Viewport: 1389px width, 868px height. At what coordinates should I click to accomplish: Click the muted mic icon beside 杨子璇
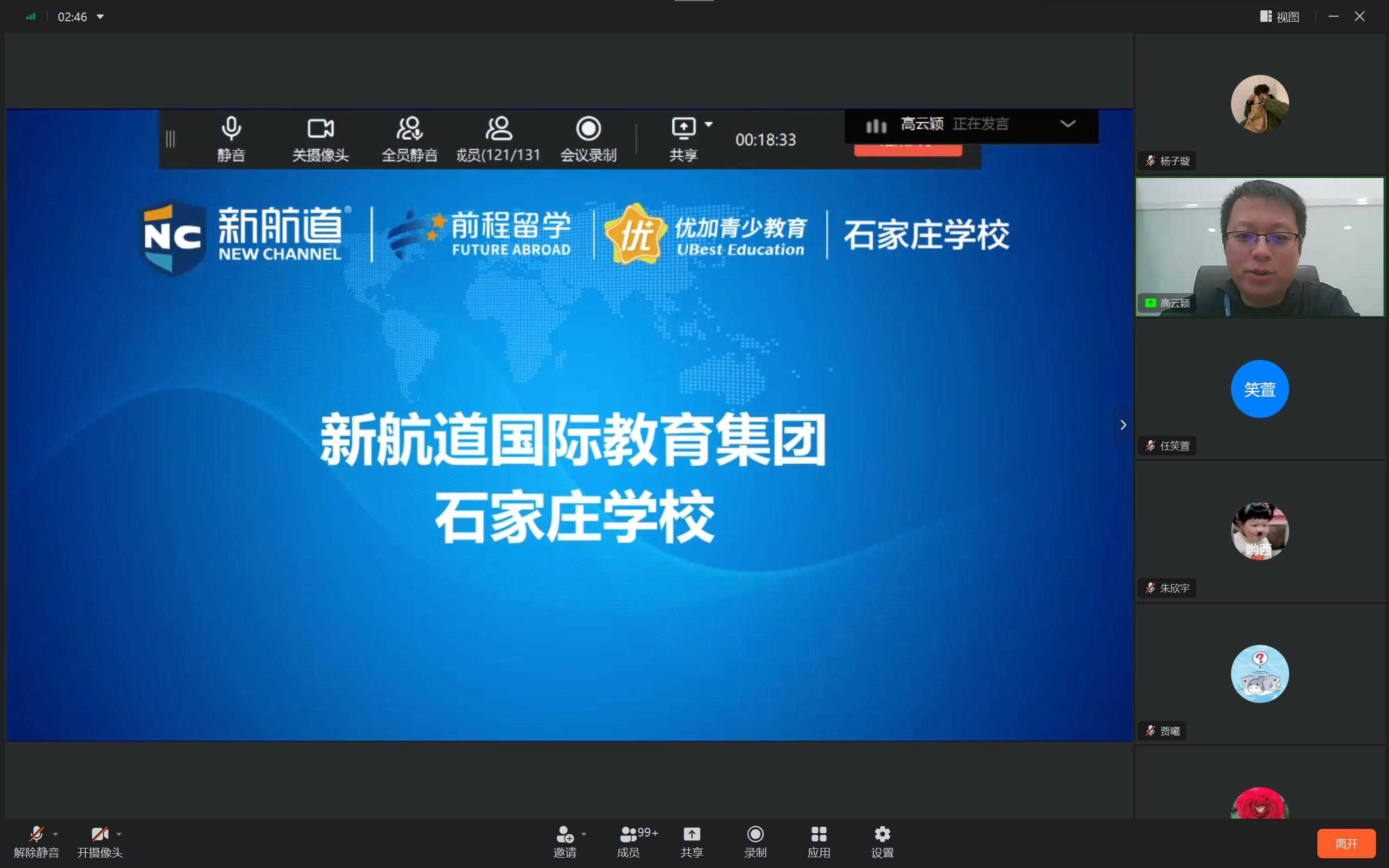tap(1150, 161)
